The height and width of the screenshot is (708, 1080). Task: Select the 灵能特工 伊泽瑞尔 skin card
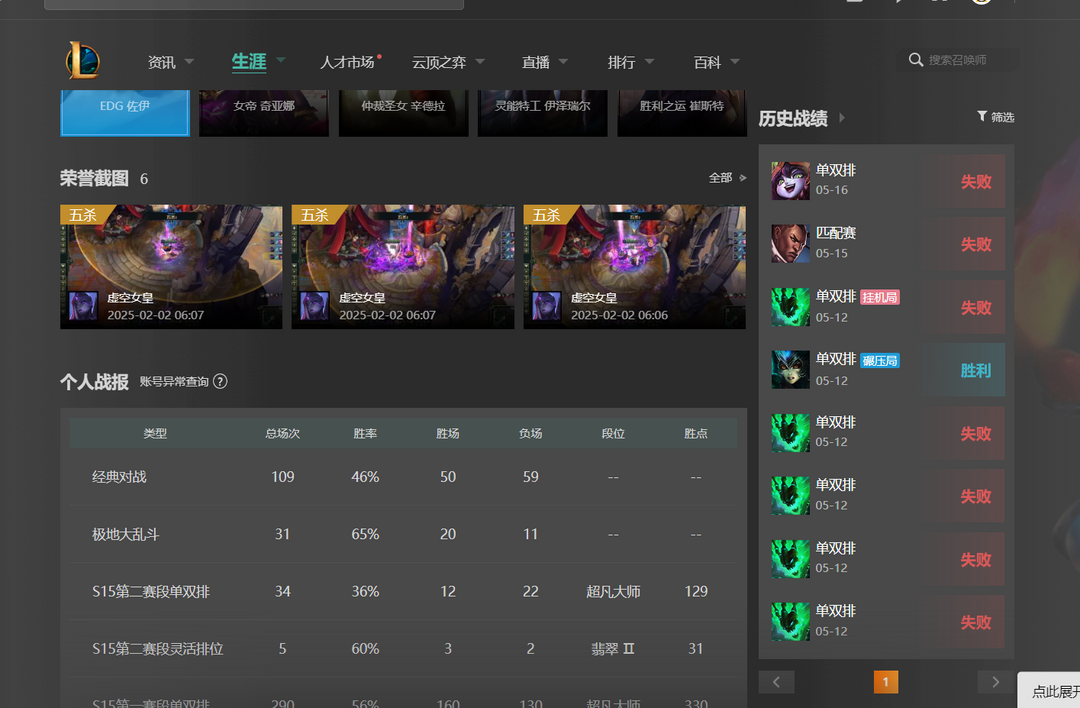tap(543, 113)
